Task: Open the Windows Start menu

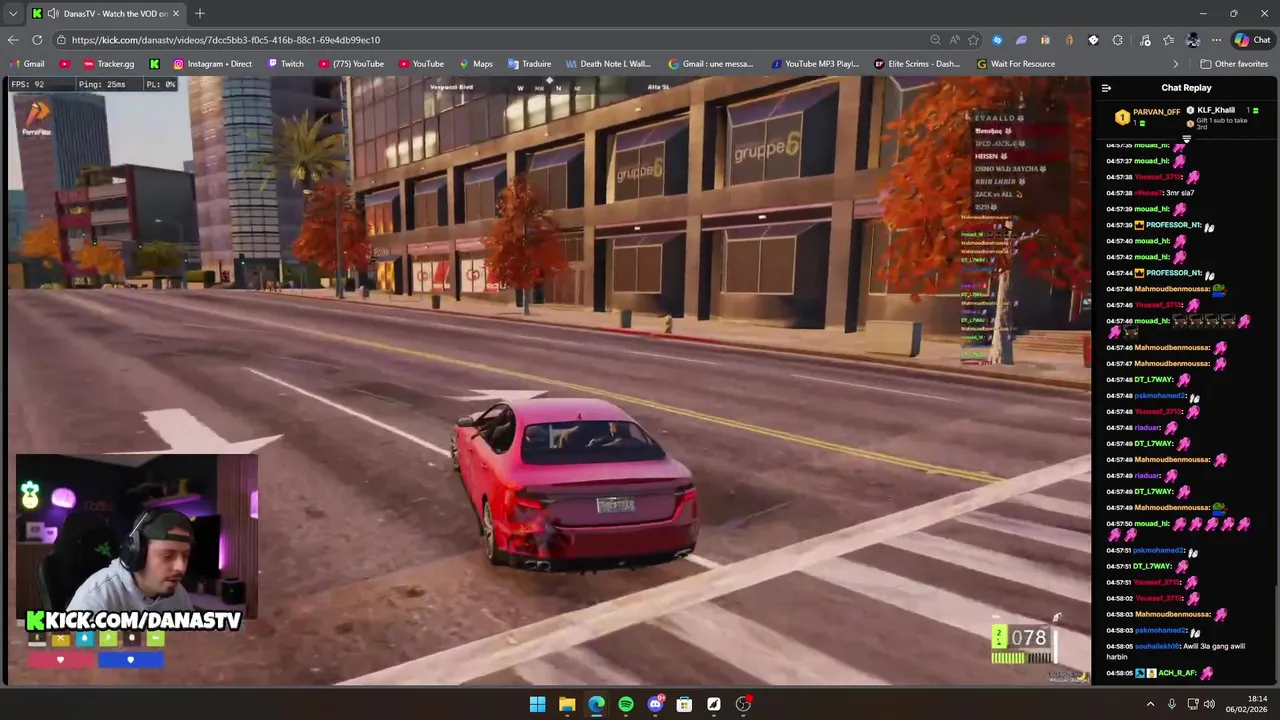Action: tap(537, 704)
